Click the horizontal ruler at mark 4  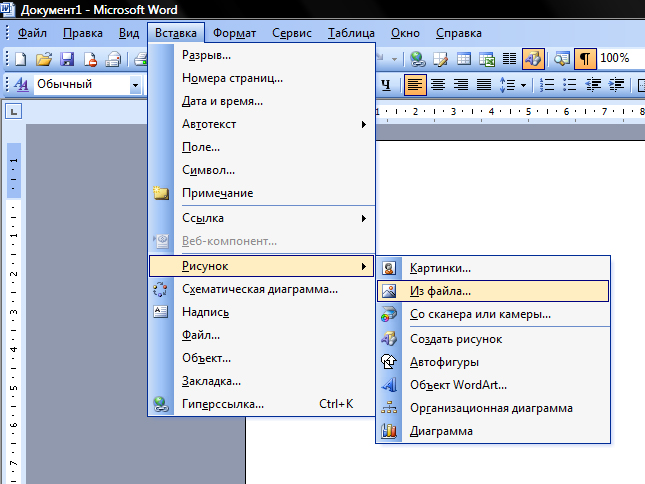tap(491, 111)
